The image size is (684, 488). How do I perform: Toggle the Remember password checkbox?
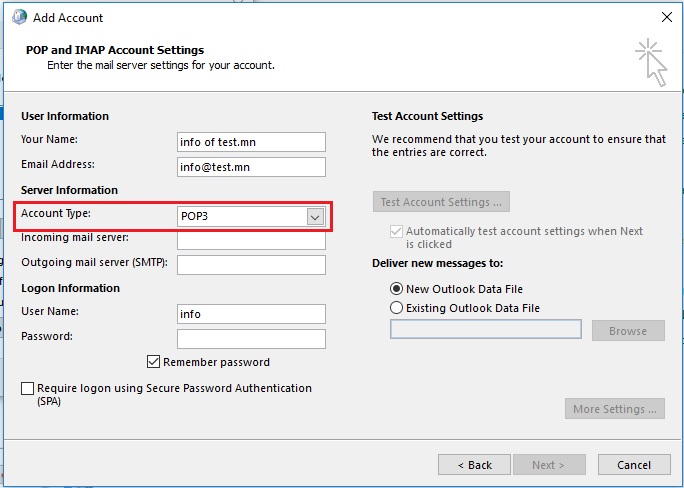click(x=153, y=362)
